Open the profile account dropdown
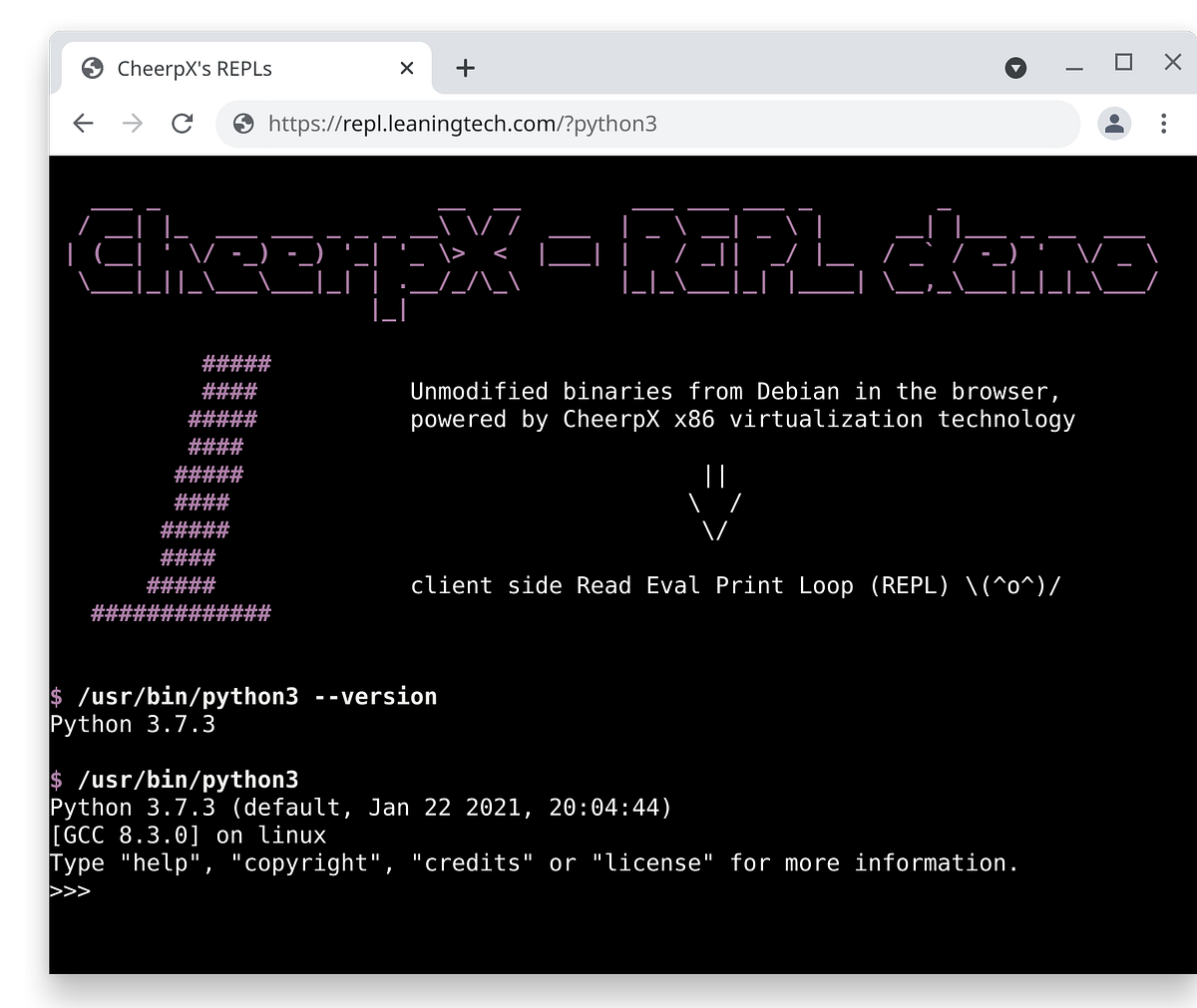 pos(1114,124)
